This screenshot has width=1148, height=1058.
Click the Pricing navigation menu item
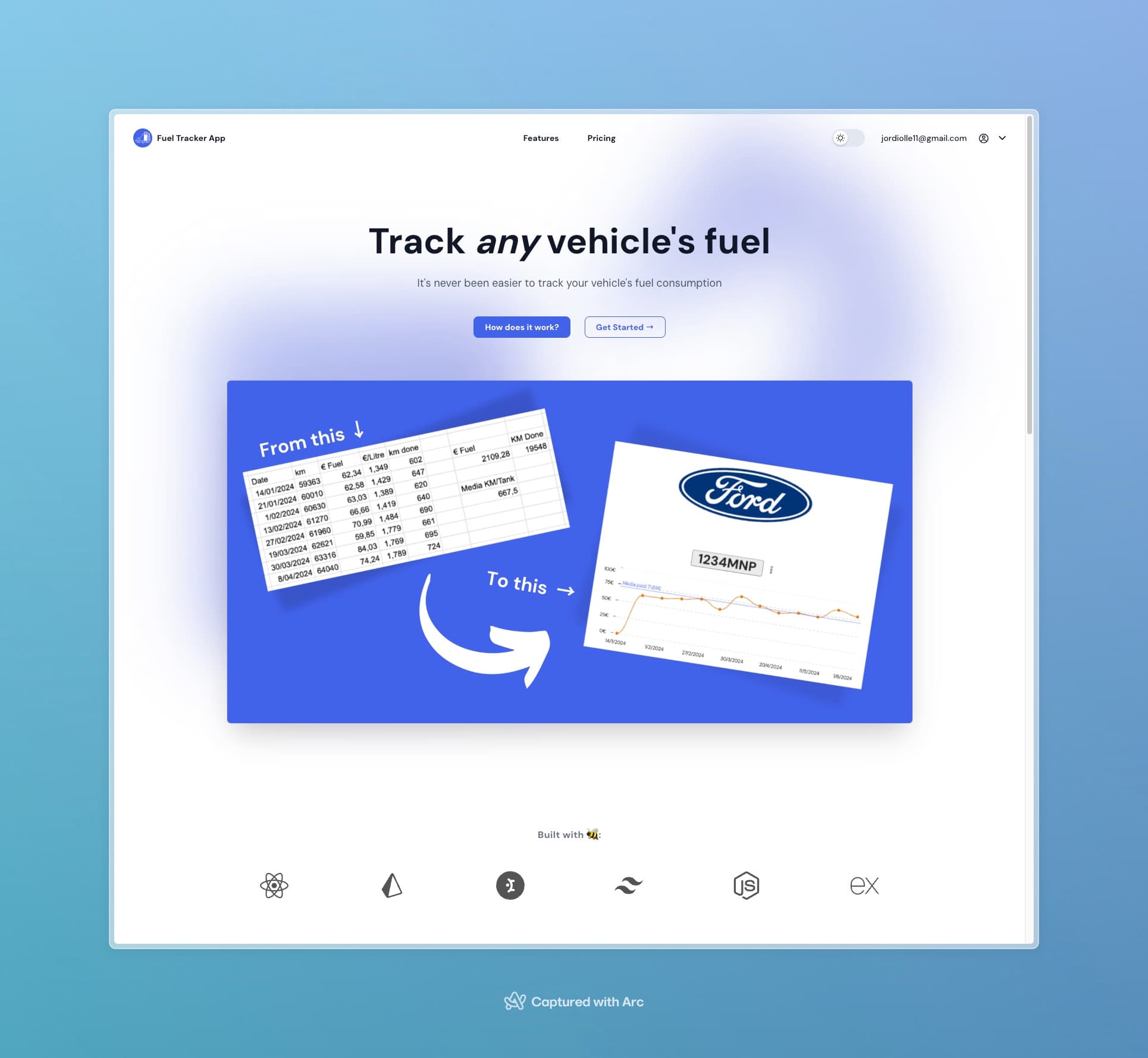point(602,138)
